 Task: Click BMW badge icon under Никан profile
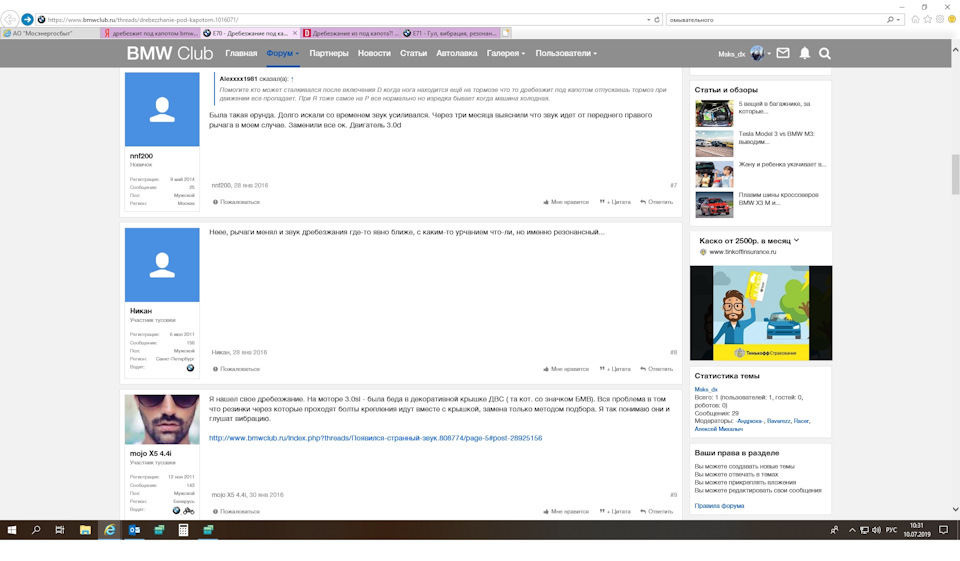point(190,368)
